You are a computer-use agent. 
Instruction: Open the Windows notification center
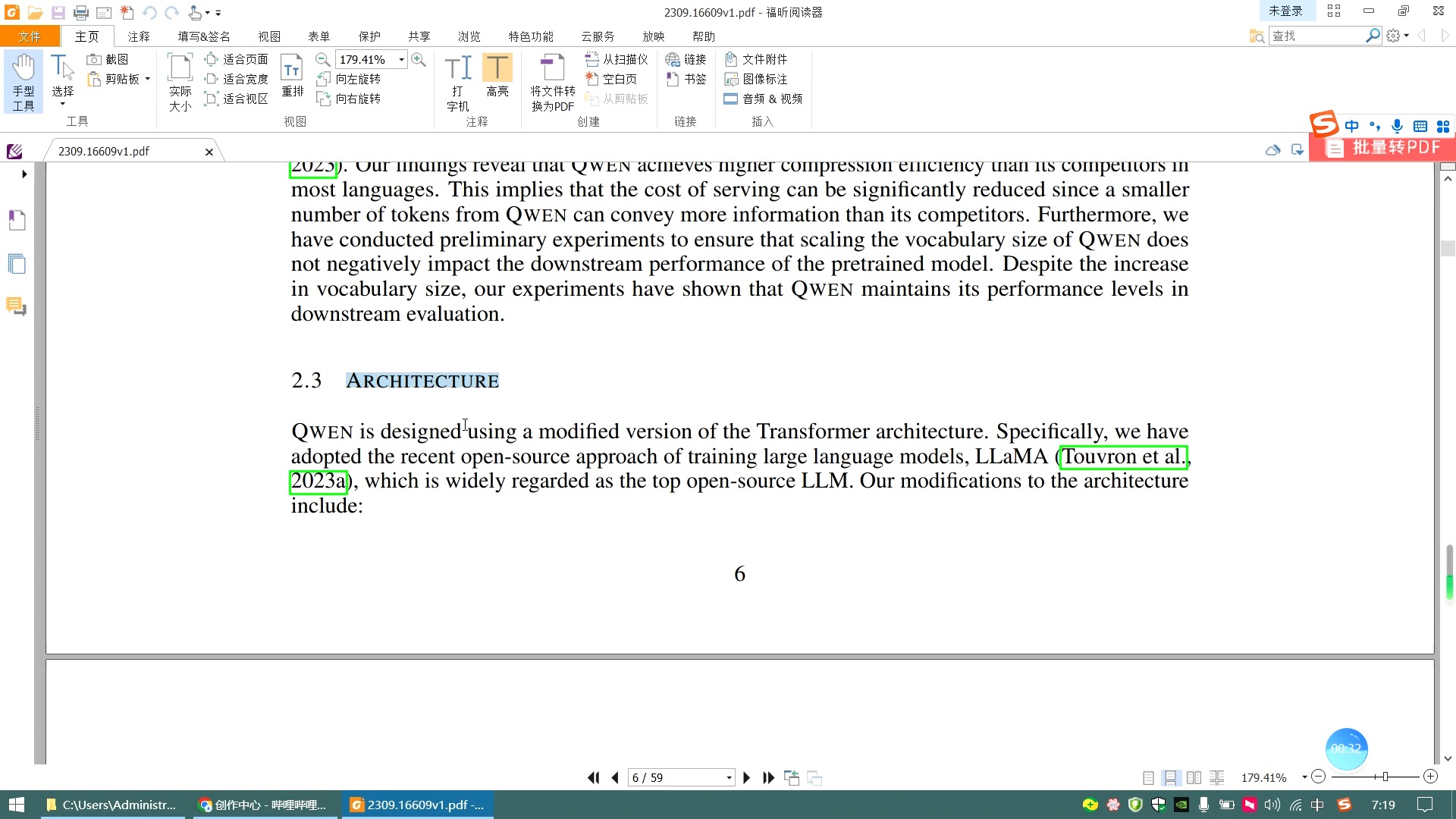[1425, 805]
